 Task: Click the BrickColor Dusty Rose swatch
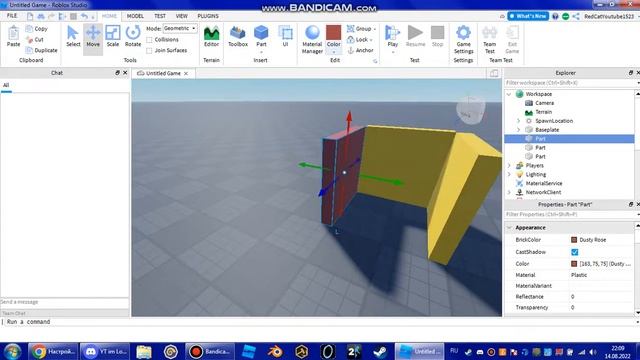click(574, 240)
